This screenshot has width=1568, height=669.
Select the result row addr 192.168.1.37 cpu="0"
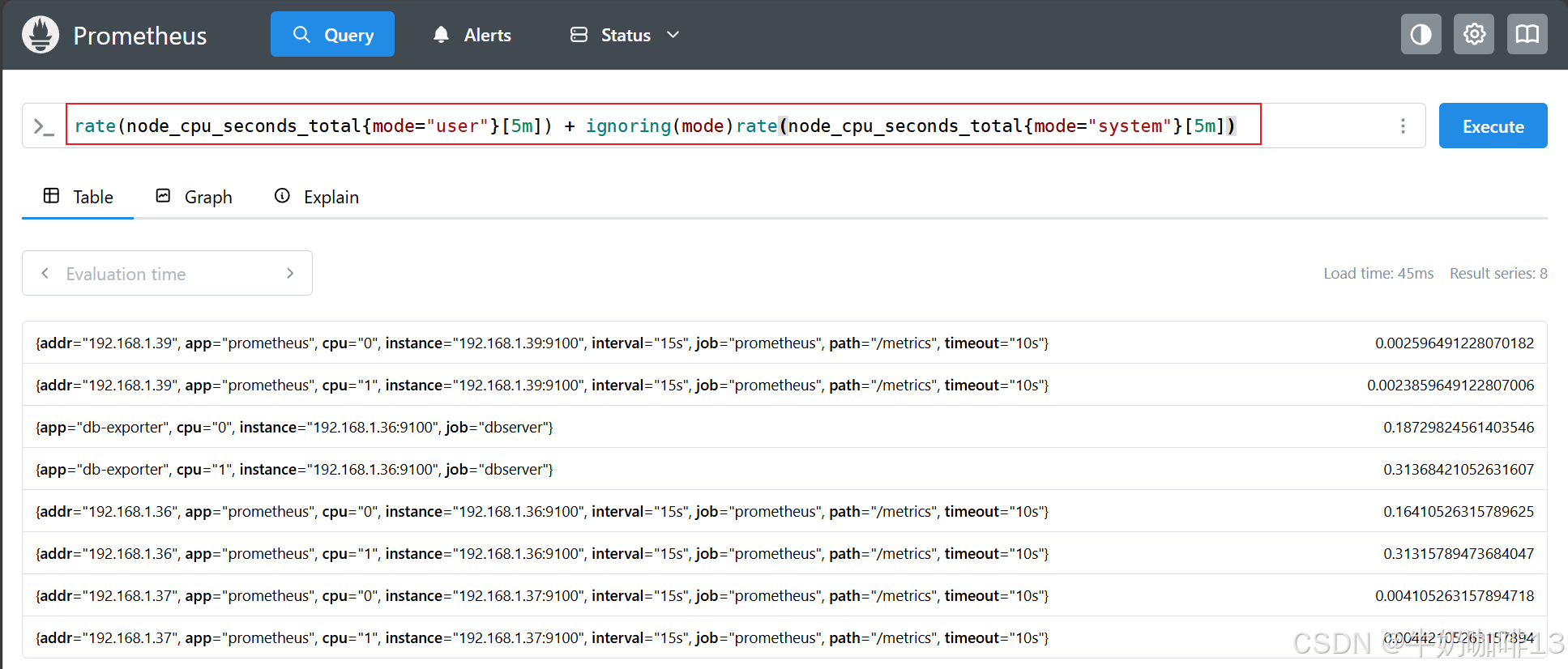click(784, 595)
